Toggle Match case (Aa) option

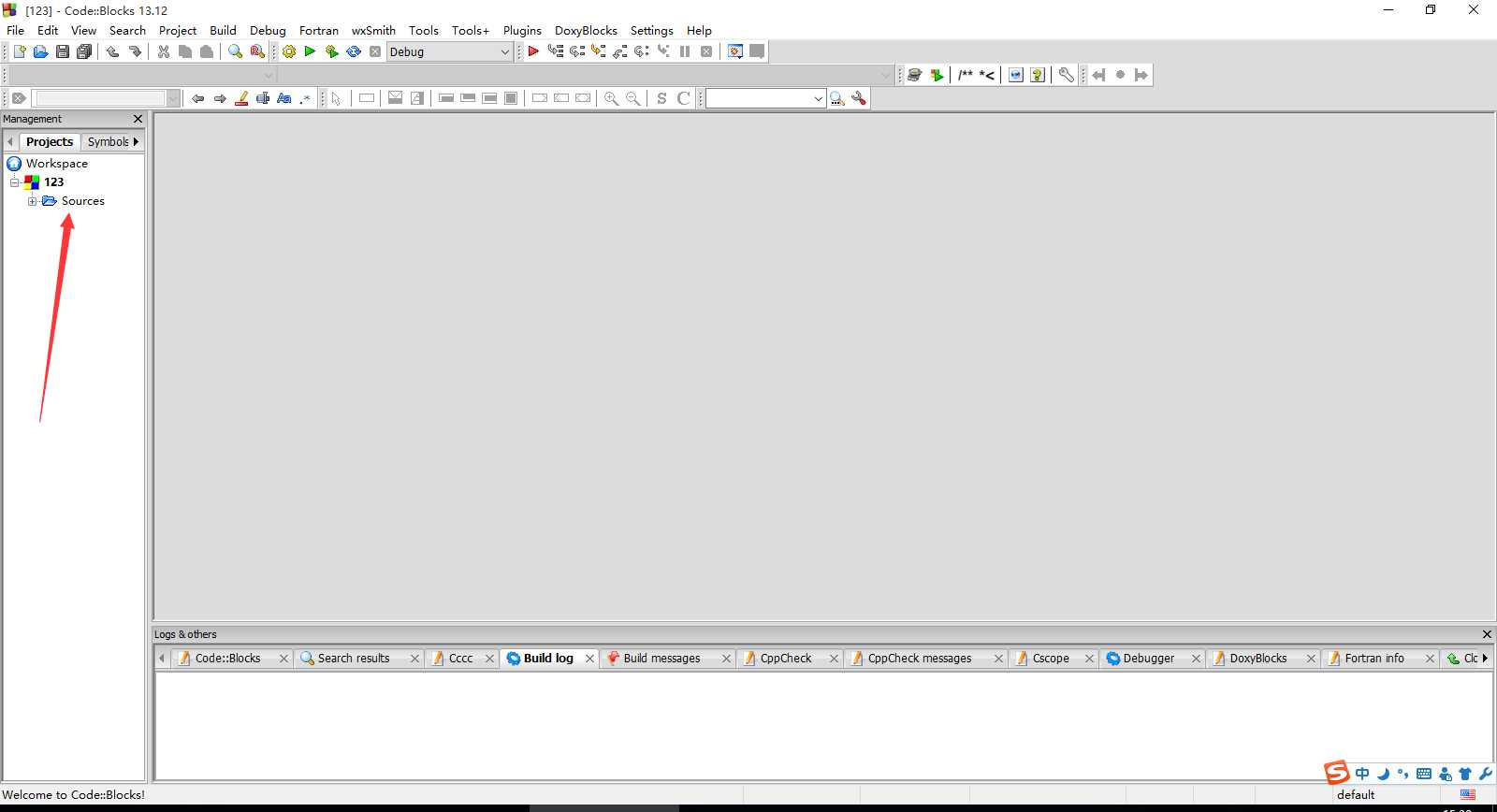[x=284, y=98]
